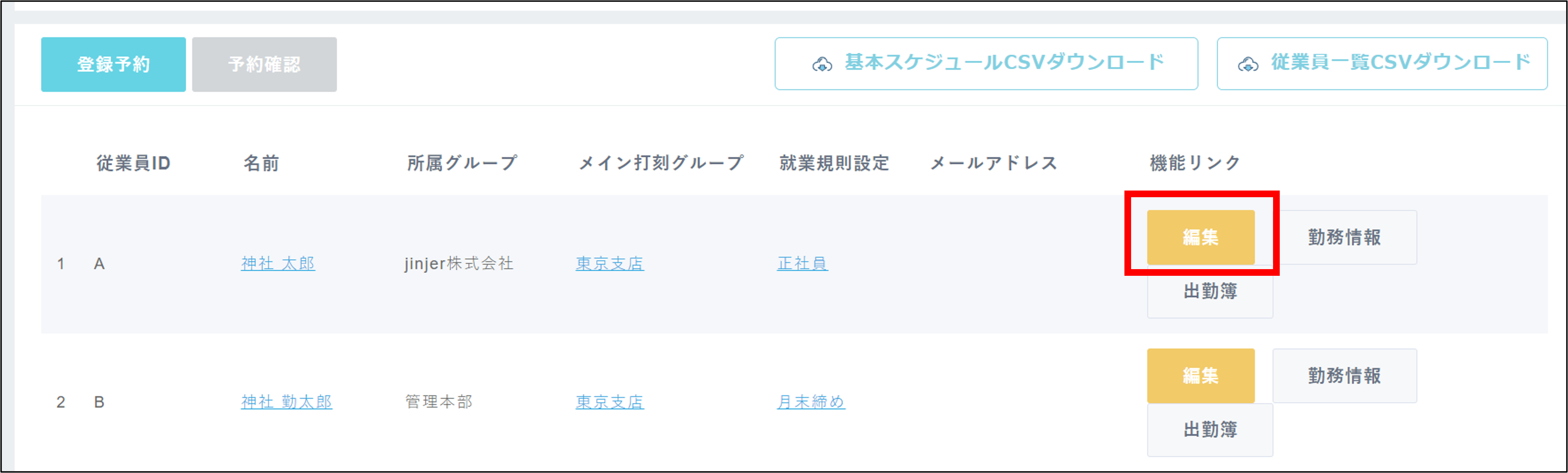Click the 従業員ID column header
The width and height of the screenshot is (1568, 473).
point(133,163)
